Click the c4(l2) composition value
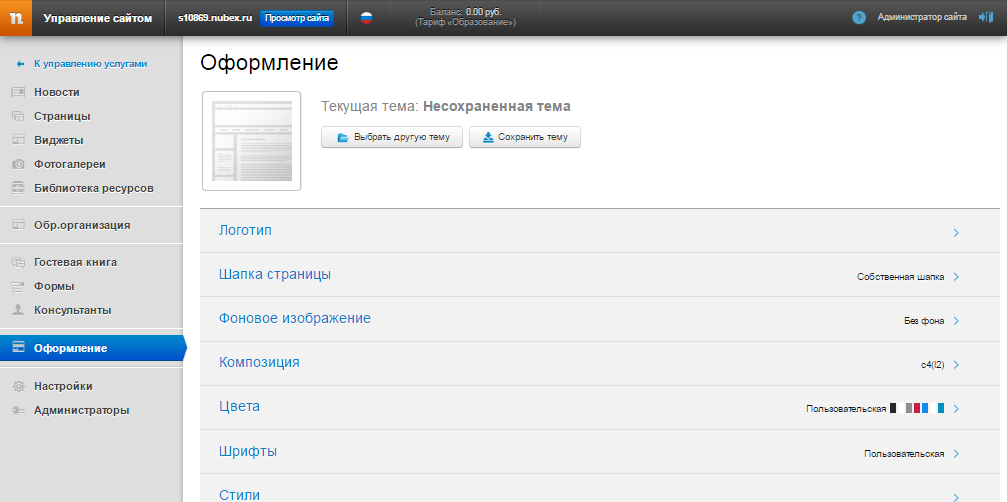The height and width of the screenshot is (502, 1007). (x=933, y=365)
